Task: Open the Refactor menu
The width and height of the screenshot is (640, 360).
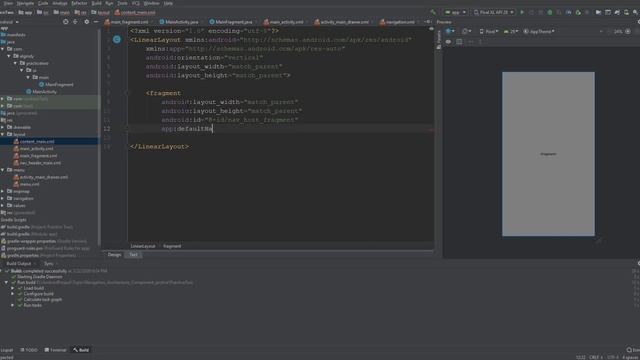Action: pos(79,3)
